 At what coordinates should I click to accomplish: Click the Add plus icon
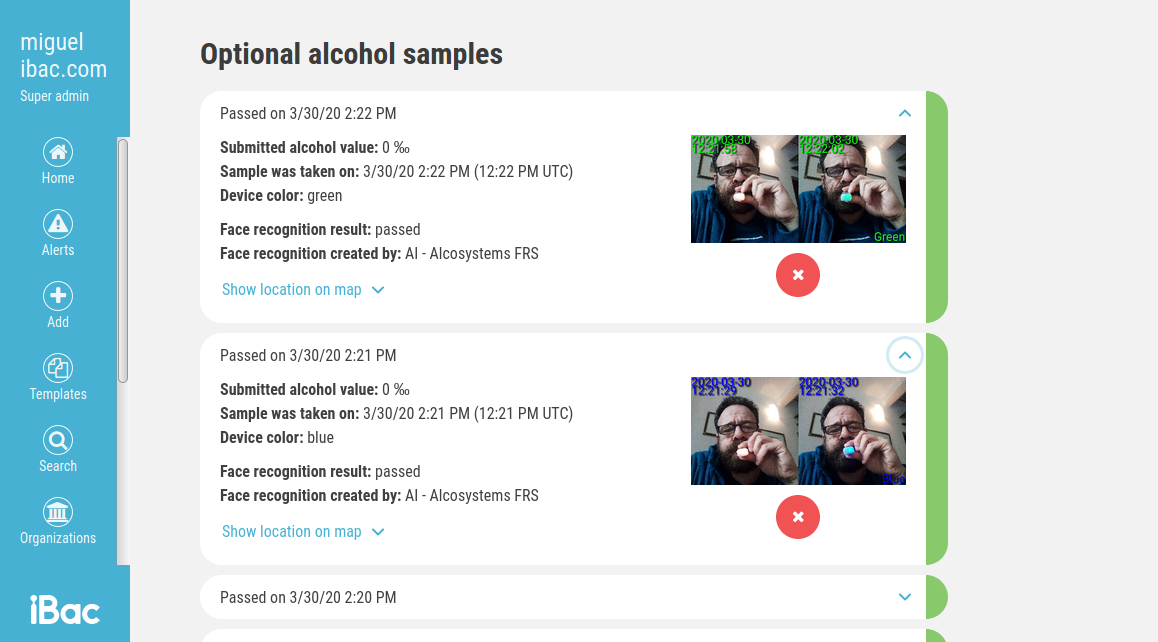[58, 297]
